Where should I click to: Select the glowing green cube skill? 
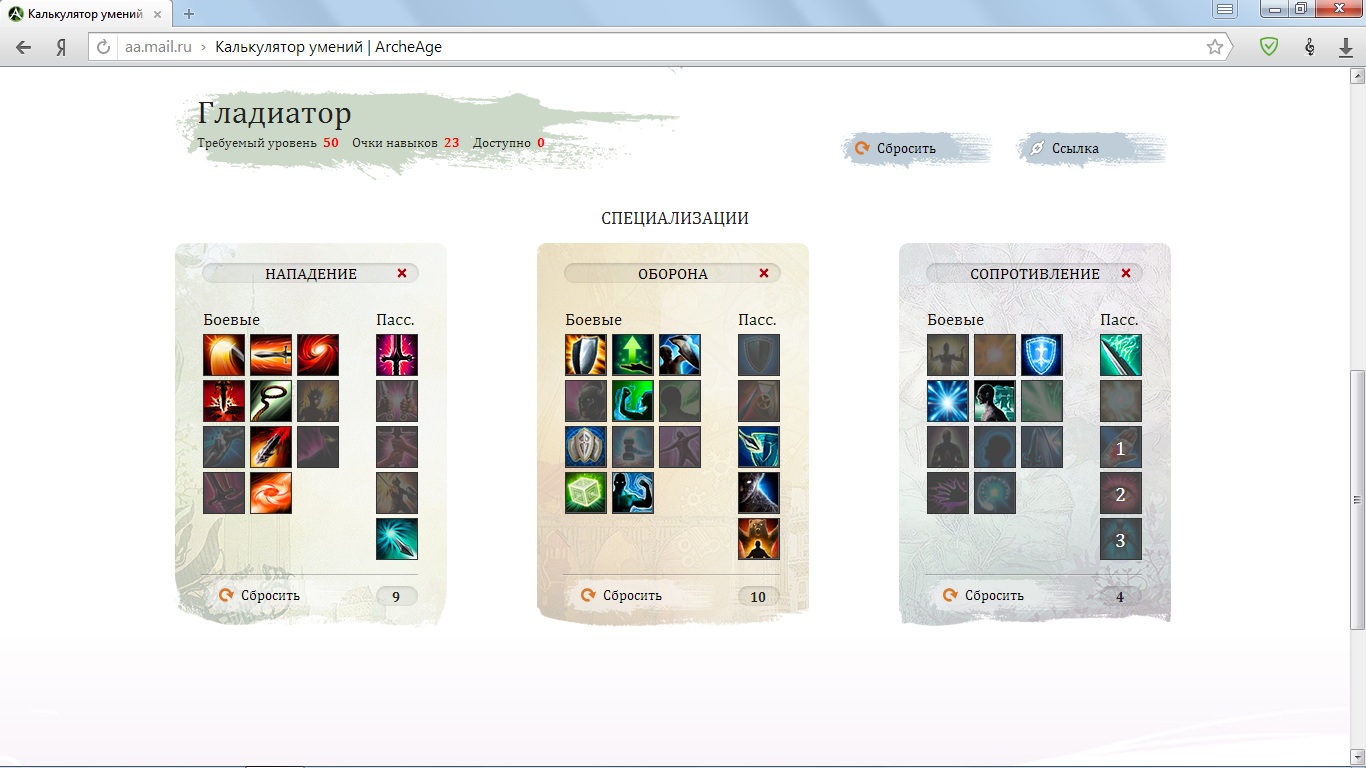[x=586, y=493]
